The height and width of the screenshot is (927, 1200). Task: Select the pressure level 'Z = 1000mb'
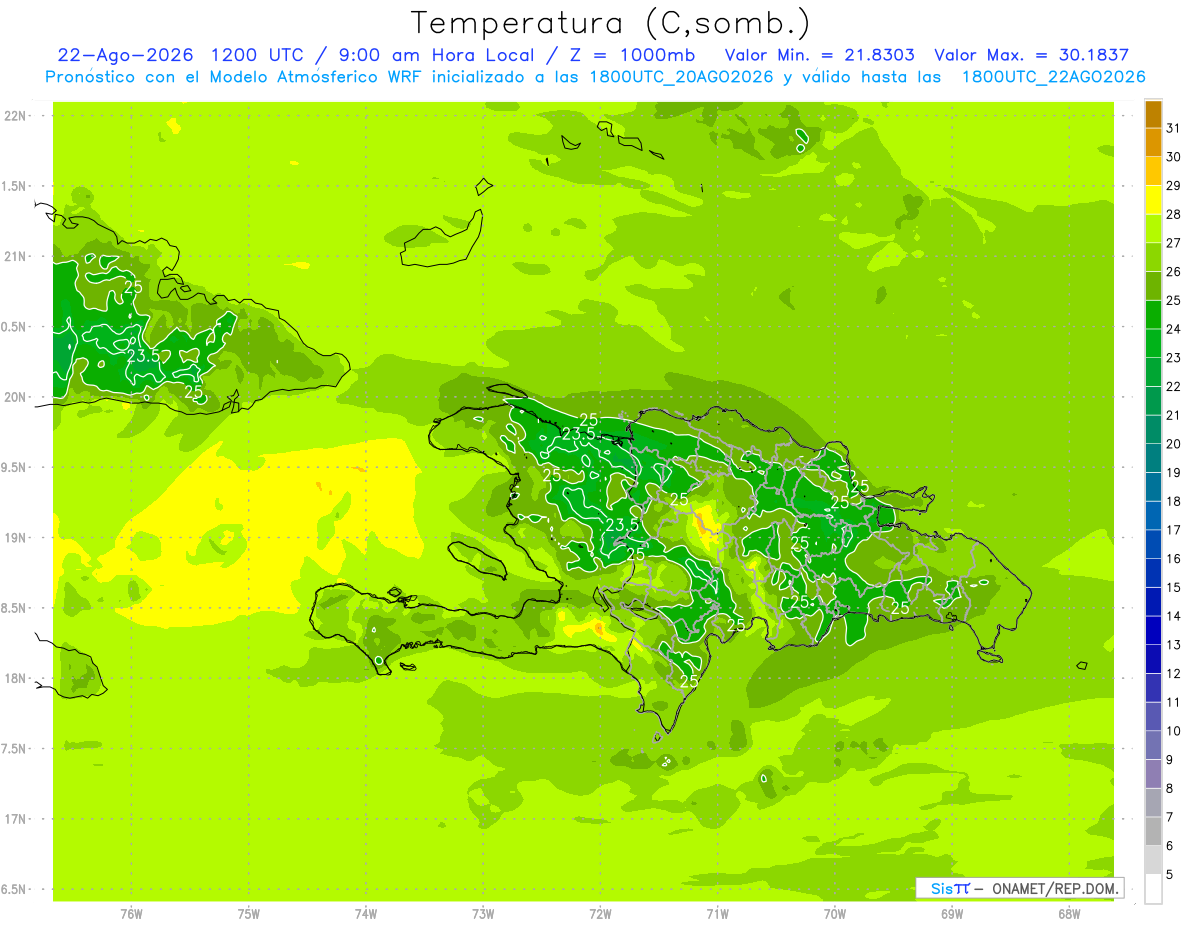coord(634,55)
